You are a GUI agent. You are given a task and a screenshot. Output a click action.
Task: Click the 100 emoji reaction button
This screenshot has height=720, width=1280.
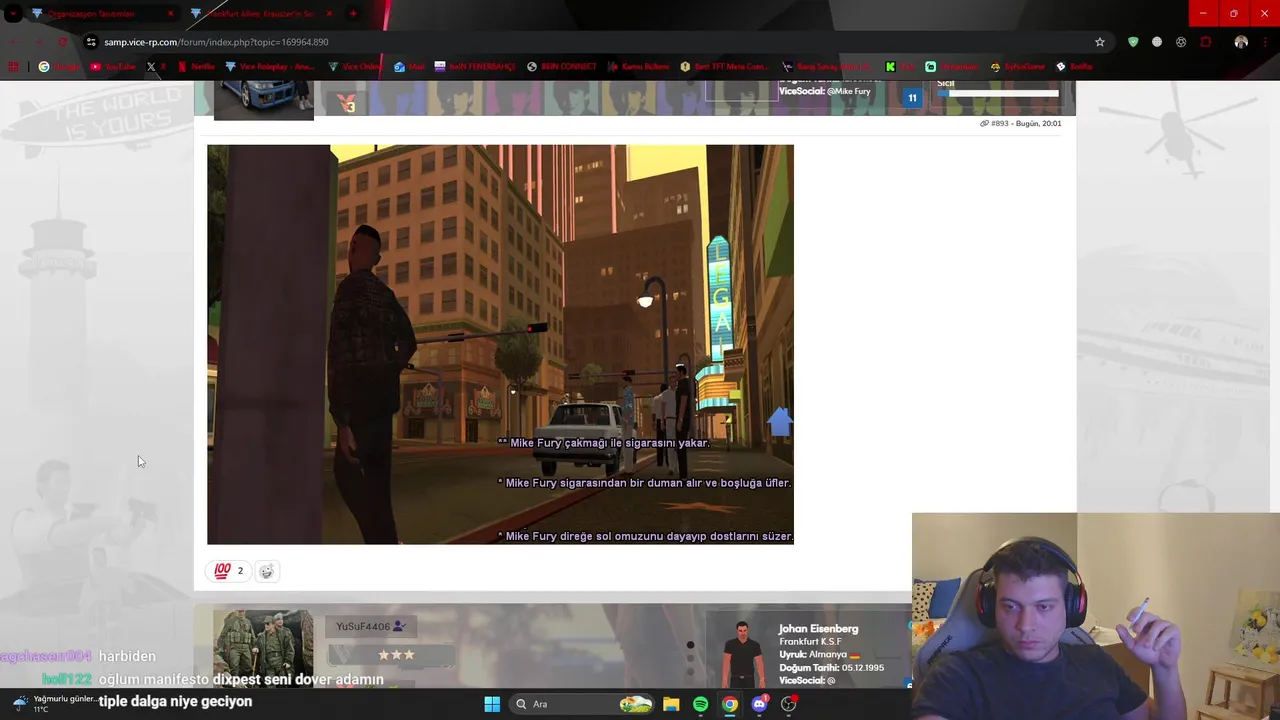point(229,571)
